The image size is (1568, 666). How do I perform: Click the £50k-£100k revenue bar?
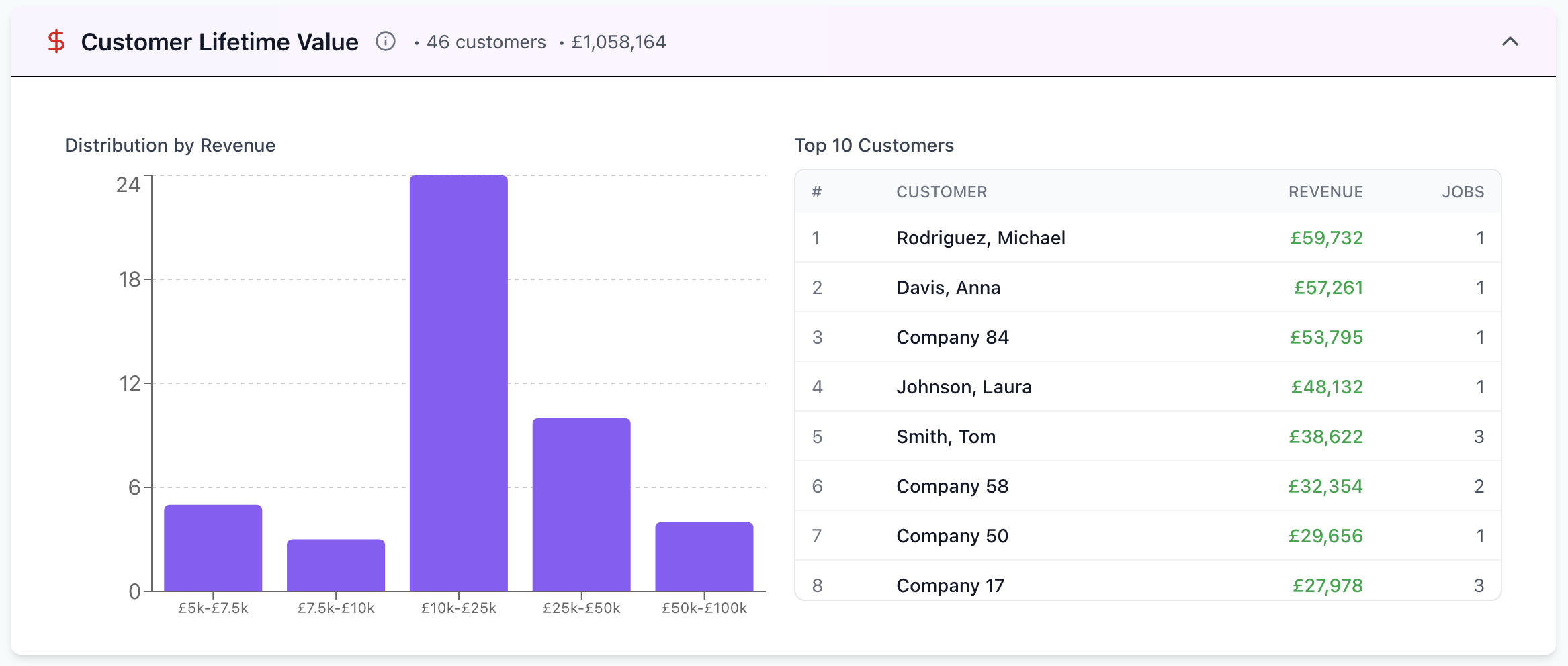[704, 557]
